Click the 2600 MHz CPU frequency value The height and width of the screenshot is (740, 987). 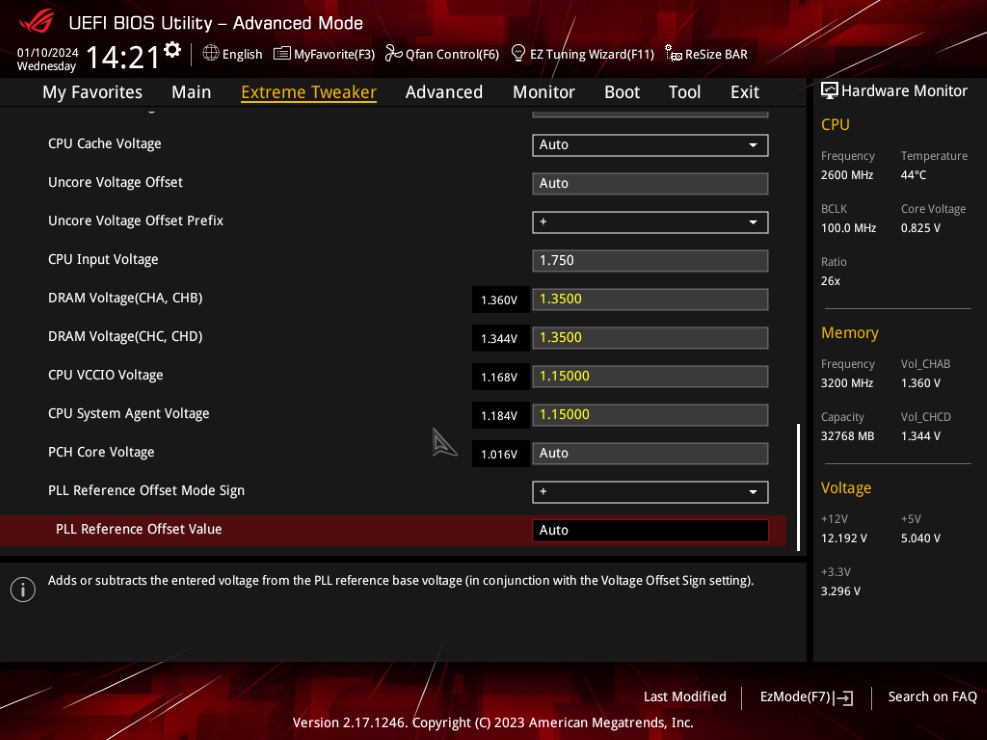click(x=847, y=175)
